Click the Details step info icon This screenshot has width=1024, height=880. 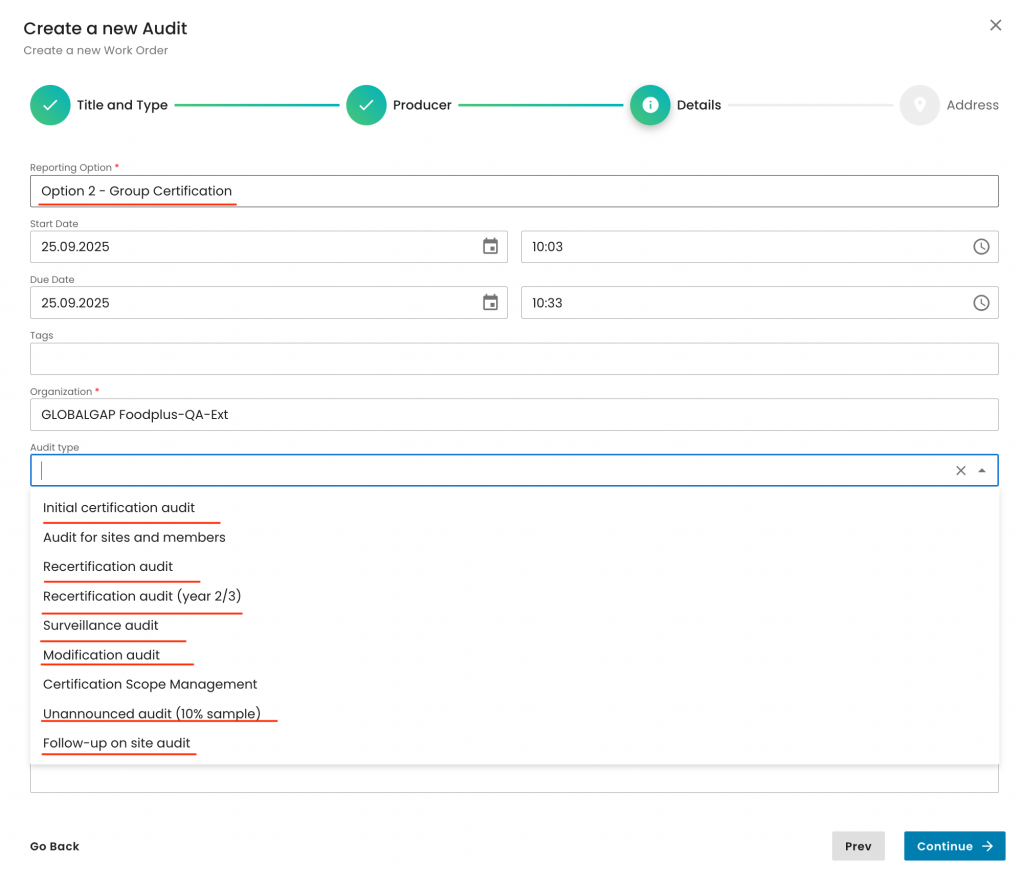[650, 105]
